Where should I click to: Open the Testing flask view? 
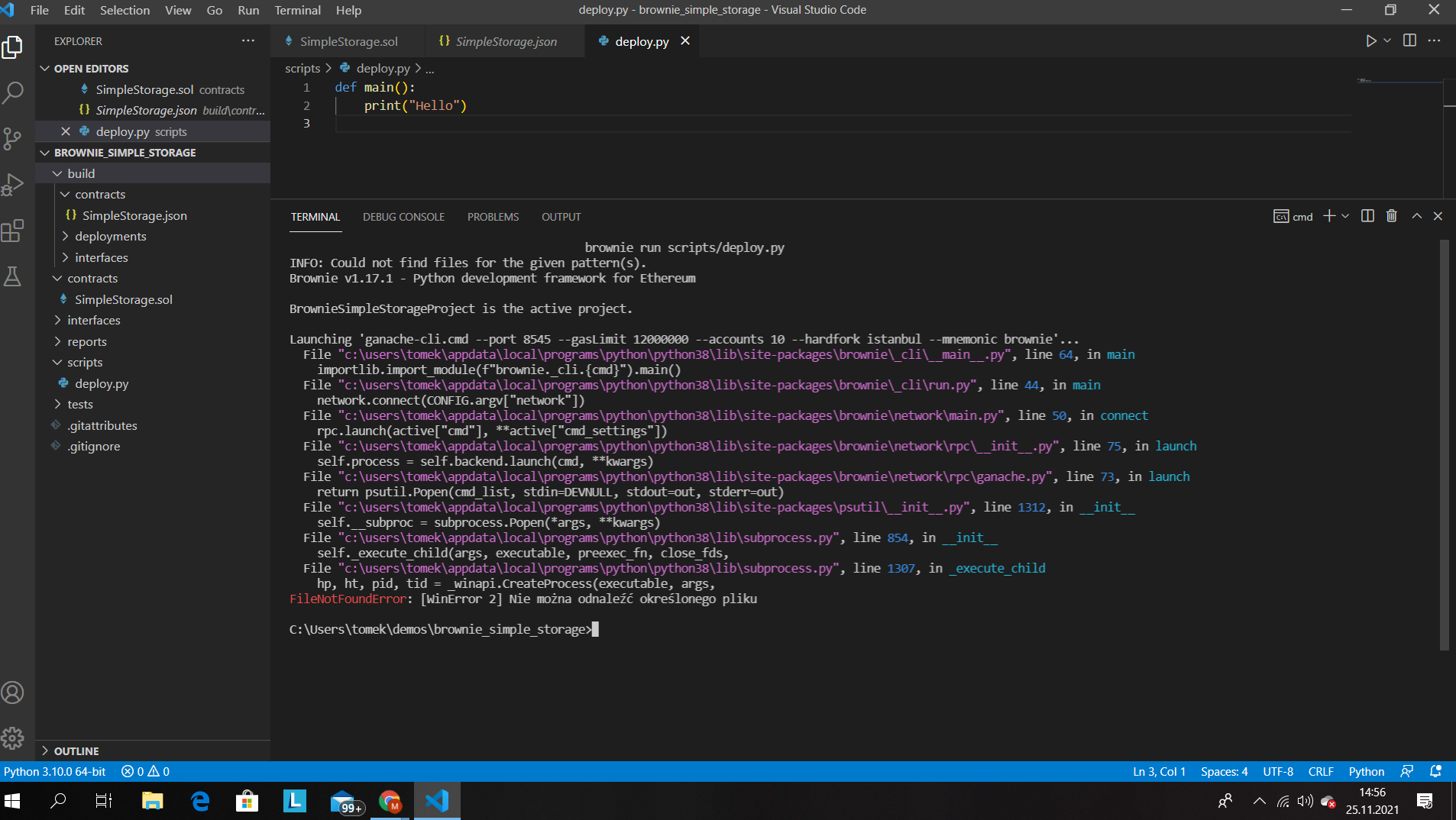[13, 276]
